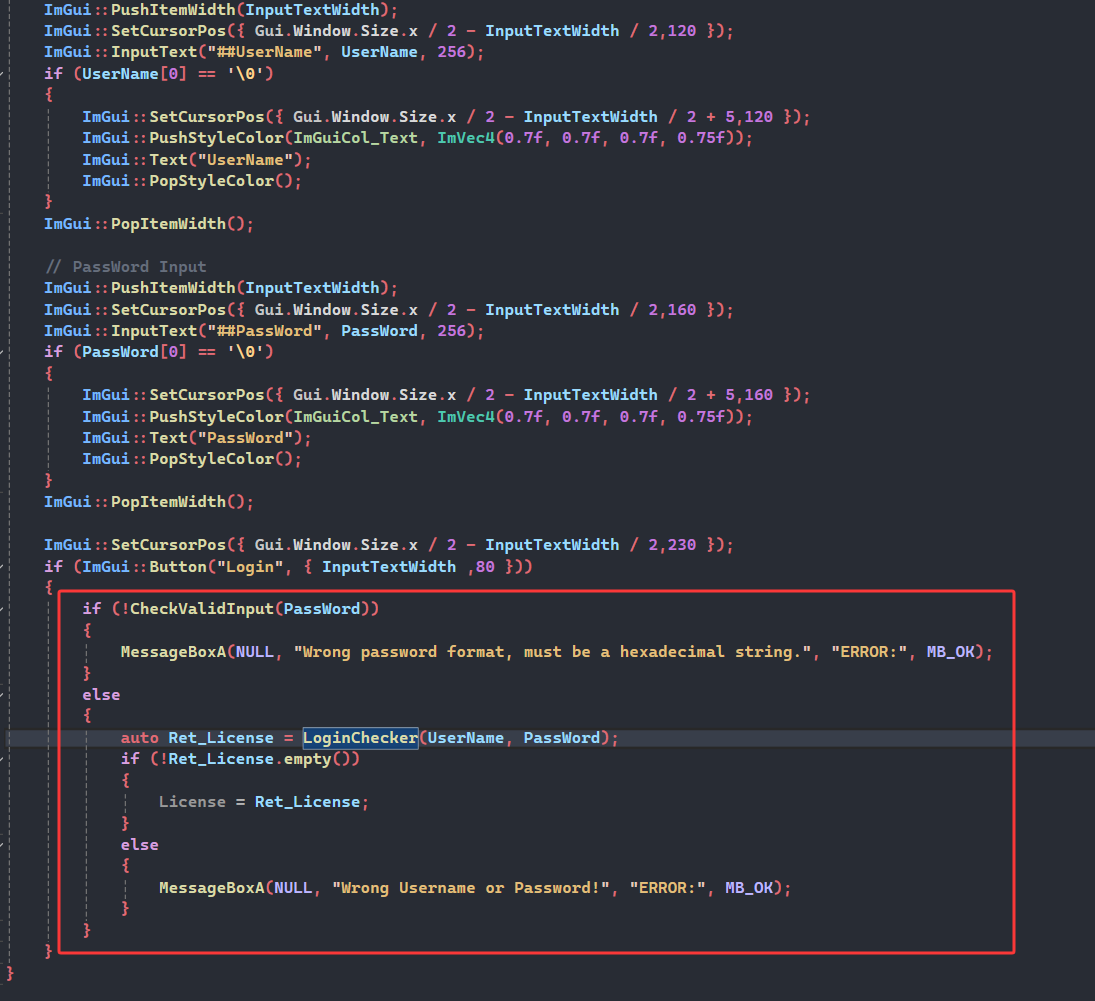Click the highlighted LoginChecker function name
The height and width of the screenshot is (1001, 1095).
pyautogui.click(x=360, y=738)
